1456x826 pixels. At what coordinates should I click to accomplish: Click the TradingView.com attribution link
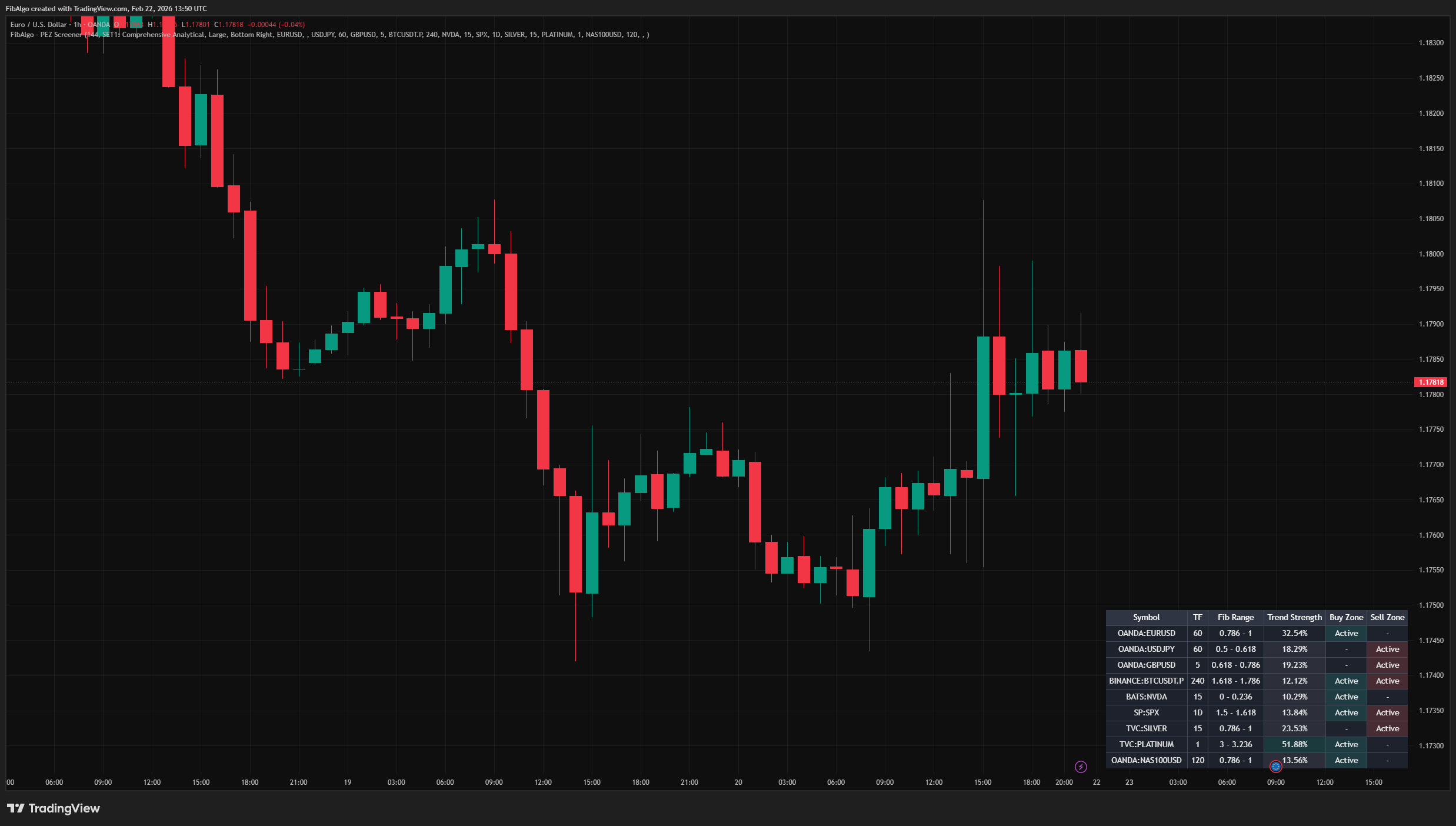[100, 8]
